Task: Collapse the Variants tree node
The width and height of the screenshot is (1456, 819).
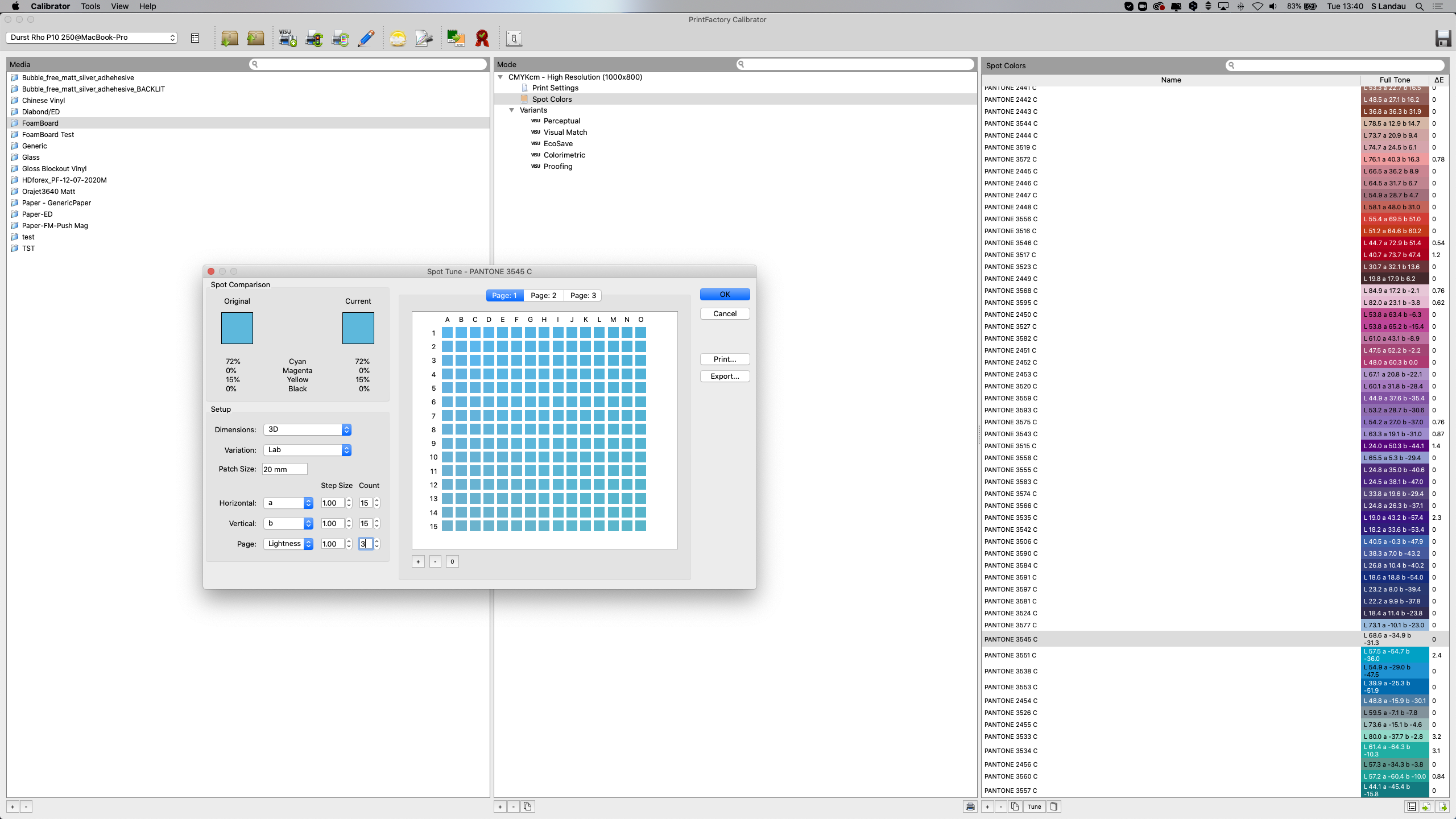Action: (512, 110)
